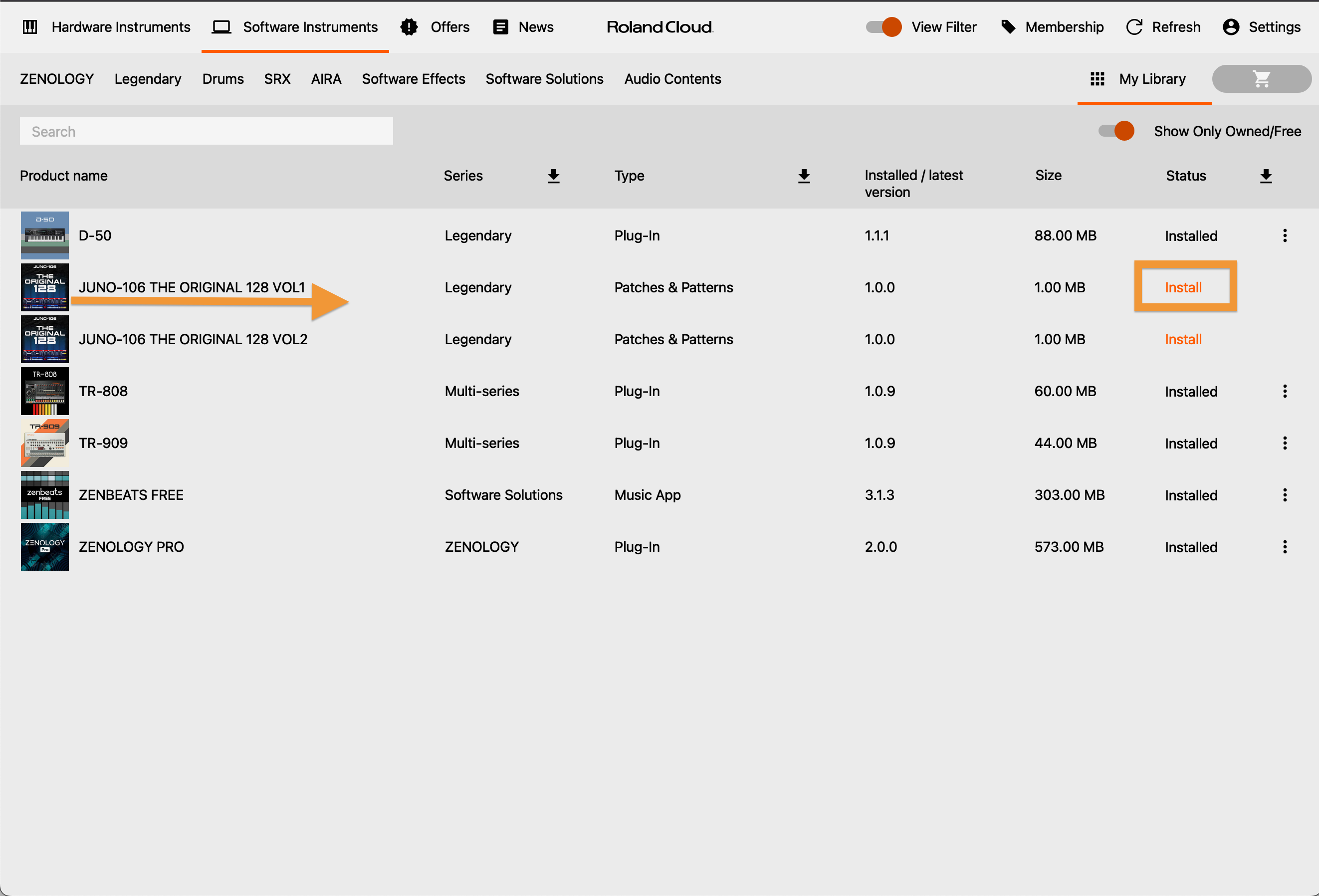Sort by Series using its download arrow
Image resolution: width=1319 pixels, height=896 pixels.
[x=553, y=176]
